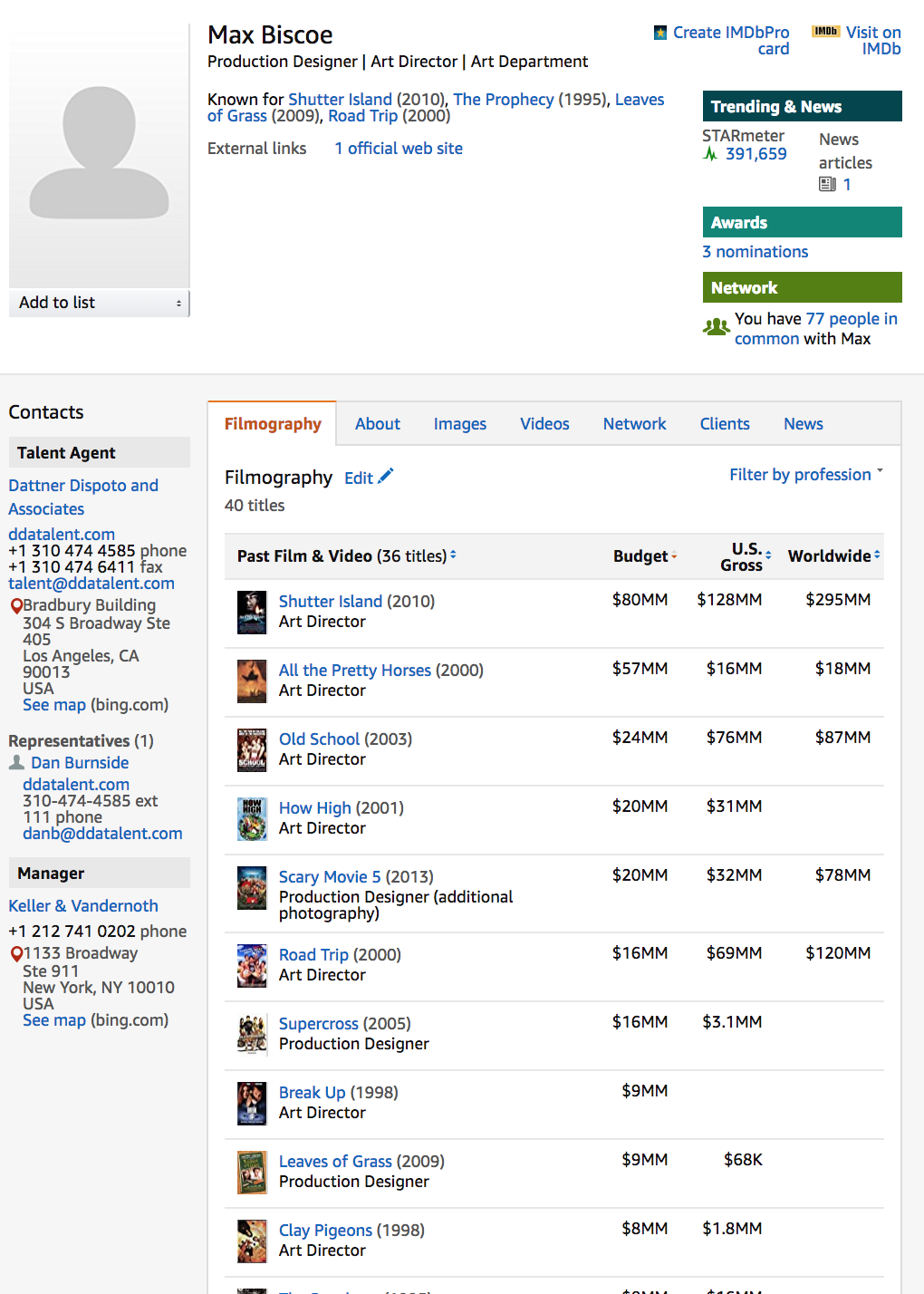924x1294 pixels.
Task: Click the 1133 Broadway map pin icon
Action: click(15, 953)
